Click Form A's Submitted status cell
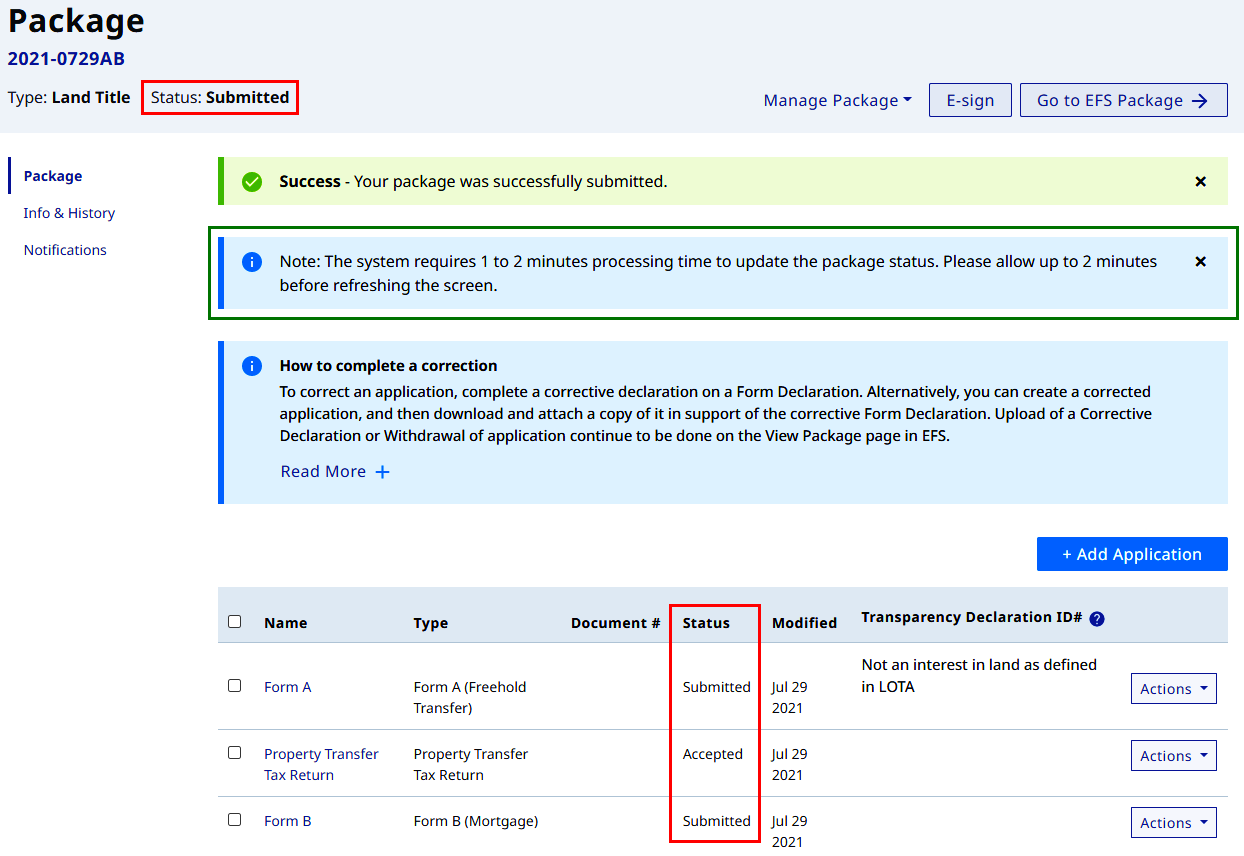1244x856 pixels. pos(717,687)
